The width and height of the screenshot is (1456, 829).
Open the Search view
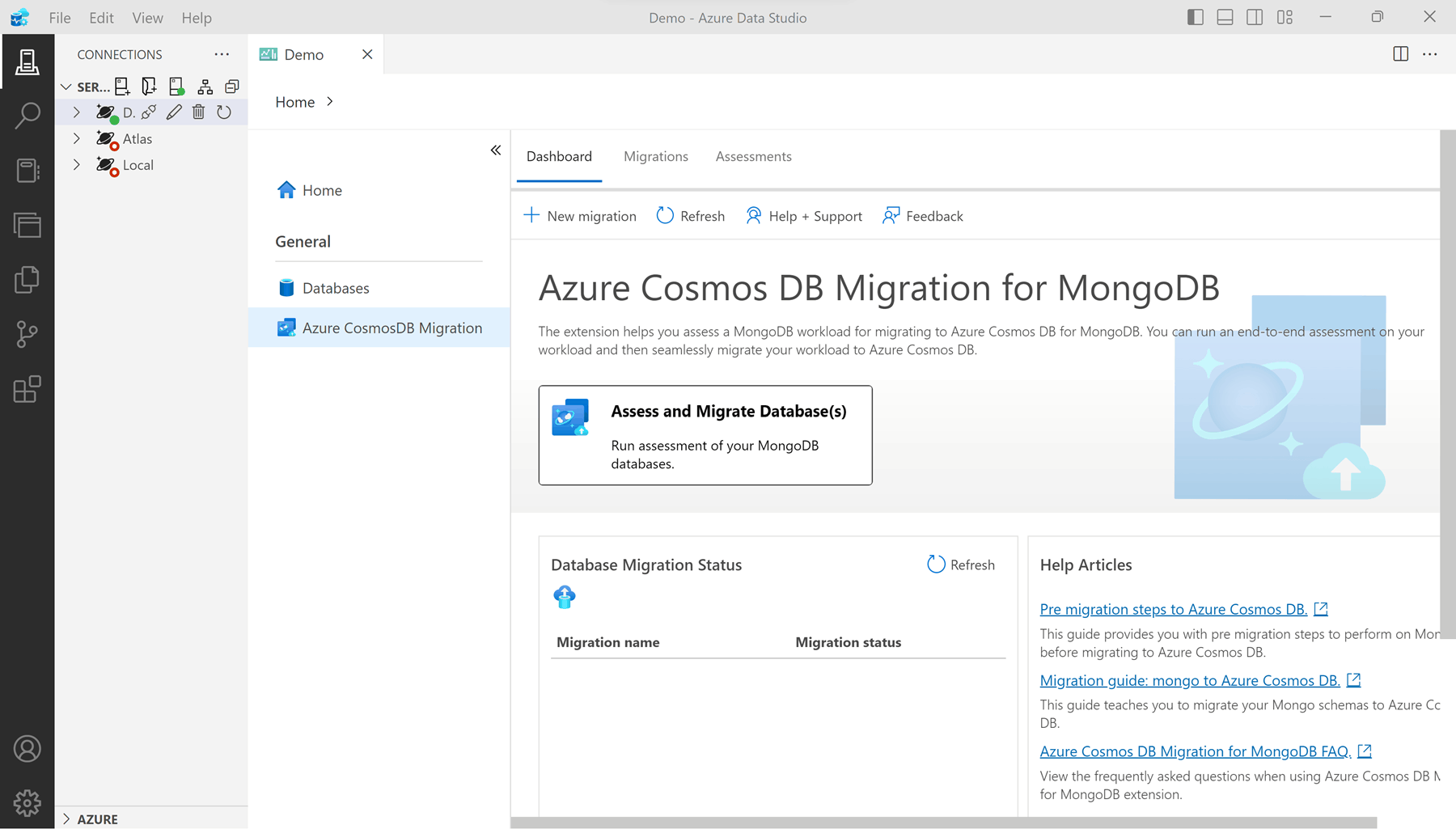pos(28,116)
